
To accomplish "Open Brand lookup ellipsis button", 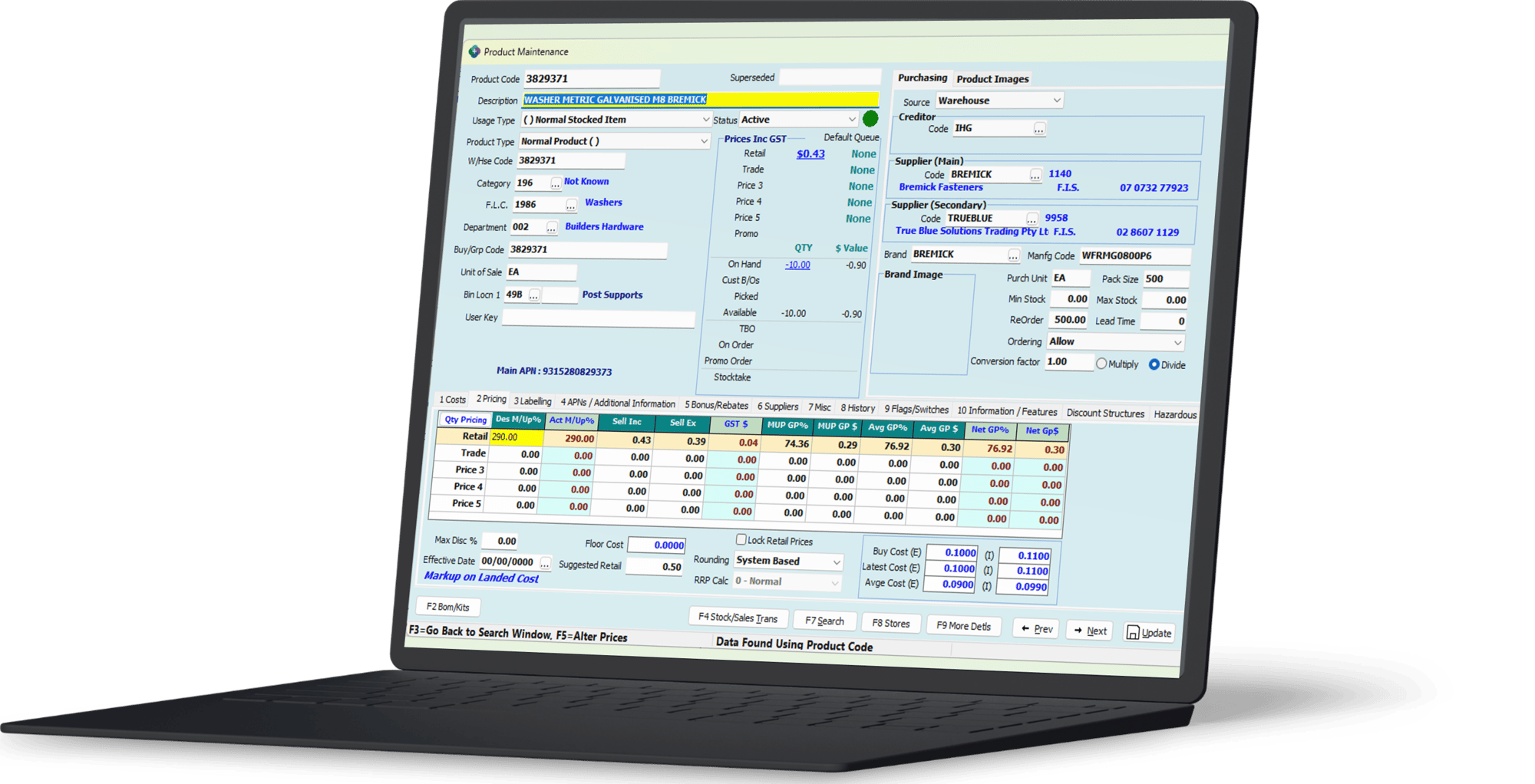I will [x=1013, y=255].
